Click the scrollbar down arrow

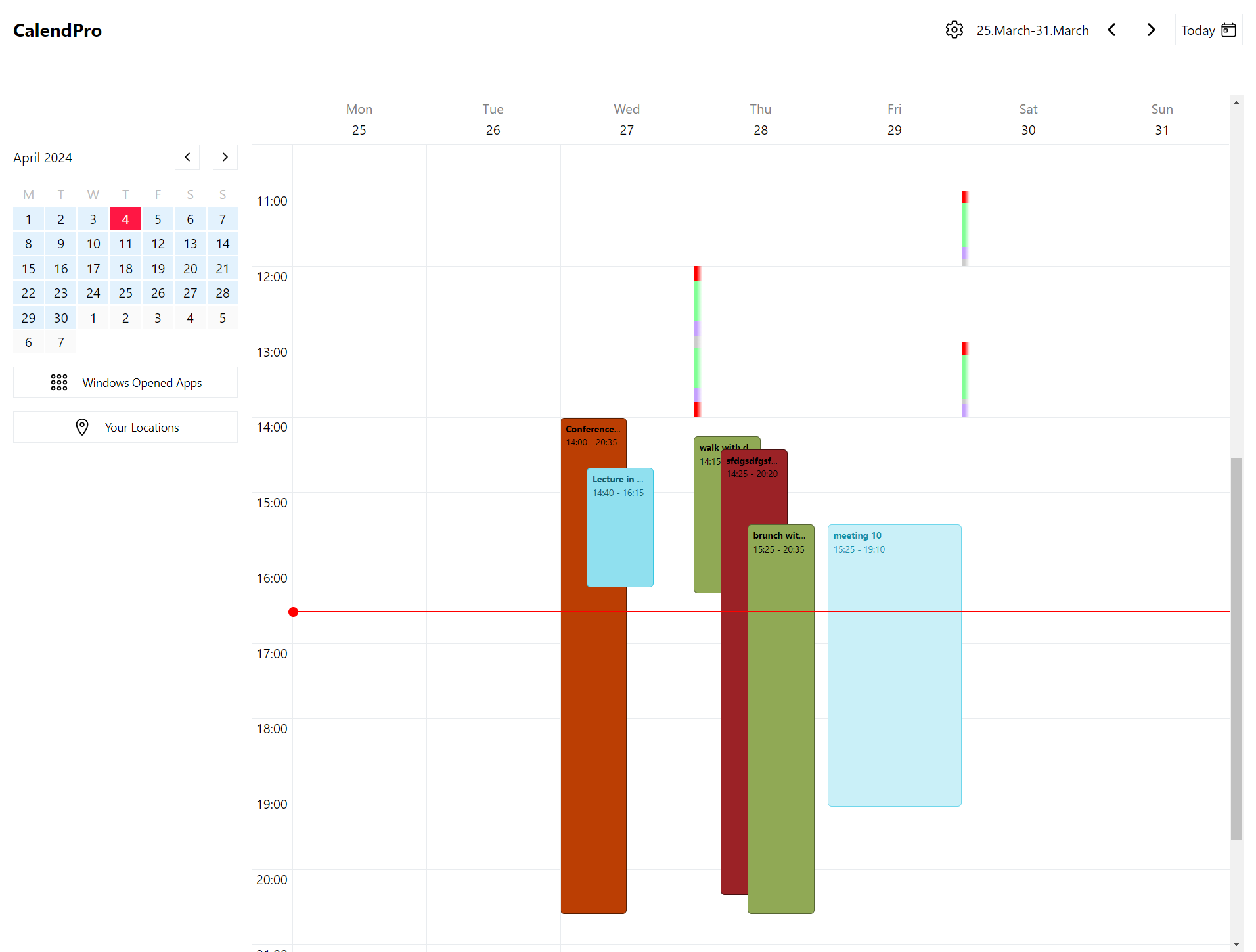pyautogui.click(x=1236, y=945)
